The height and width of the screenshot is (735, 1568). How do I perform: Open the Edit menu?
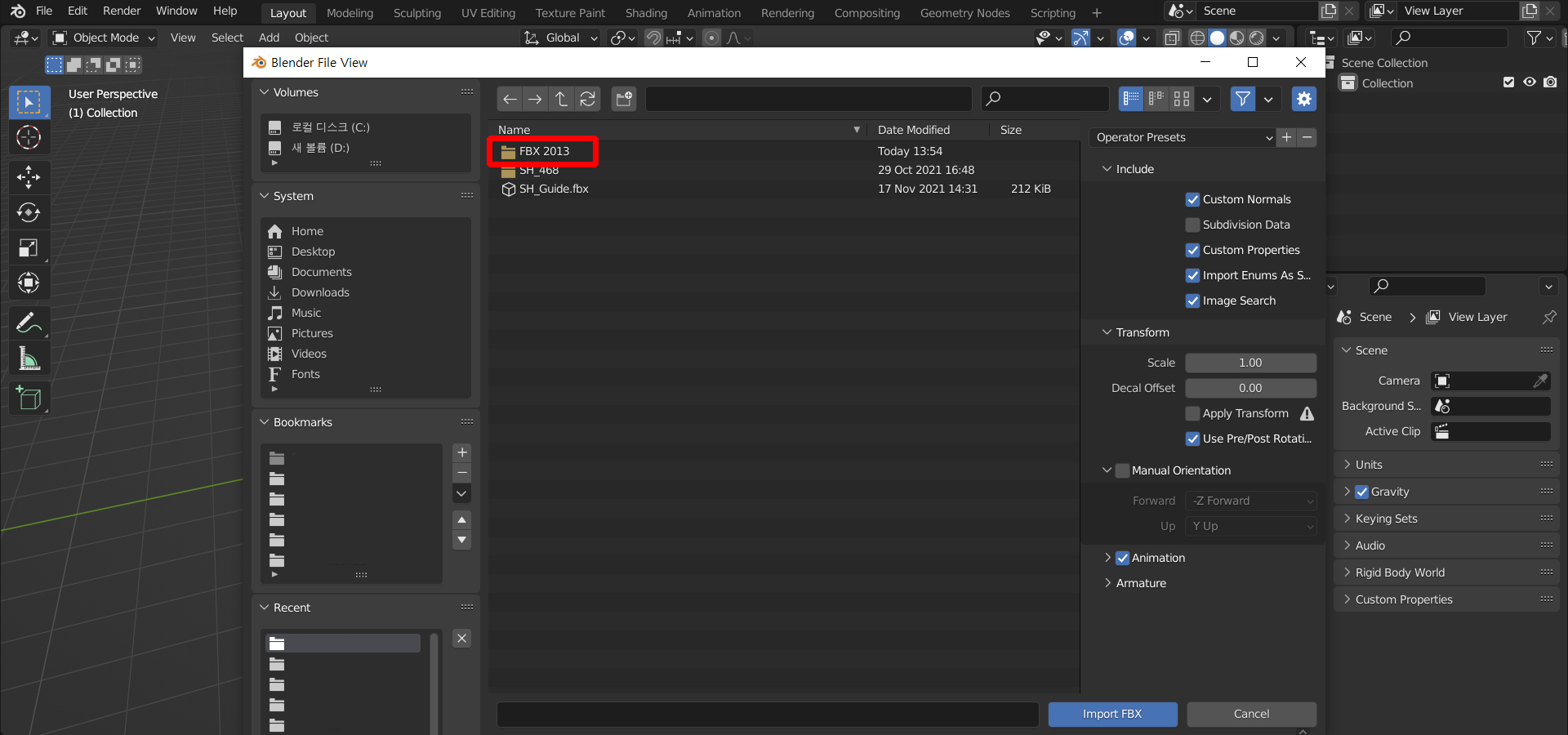78,11
